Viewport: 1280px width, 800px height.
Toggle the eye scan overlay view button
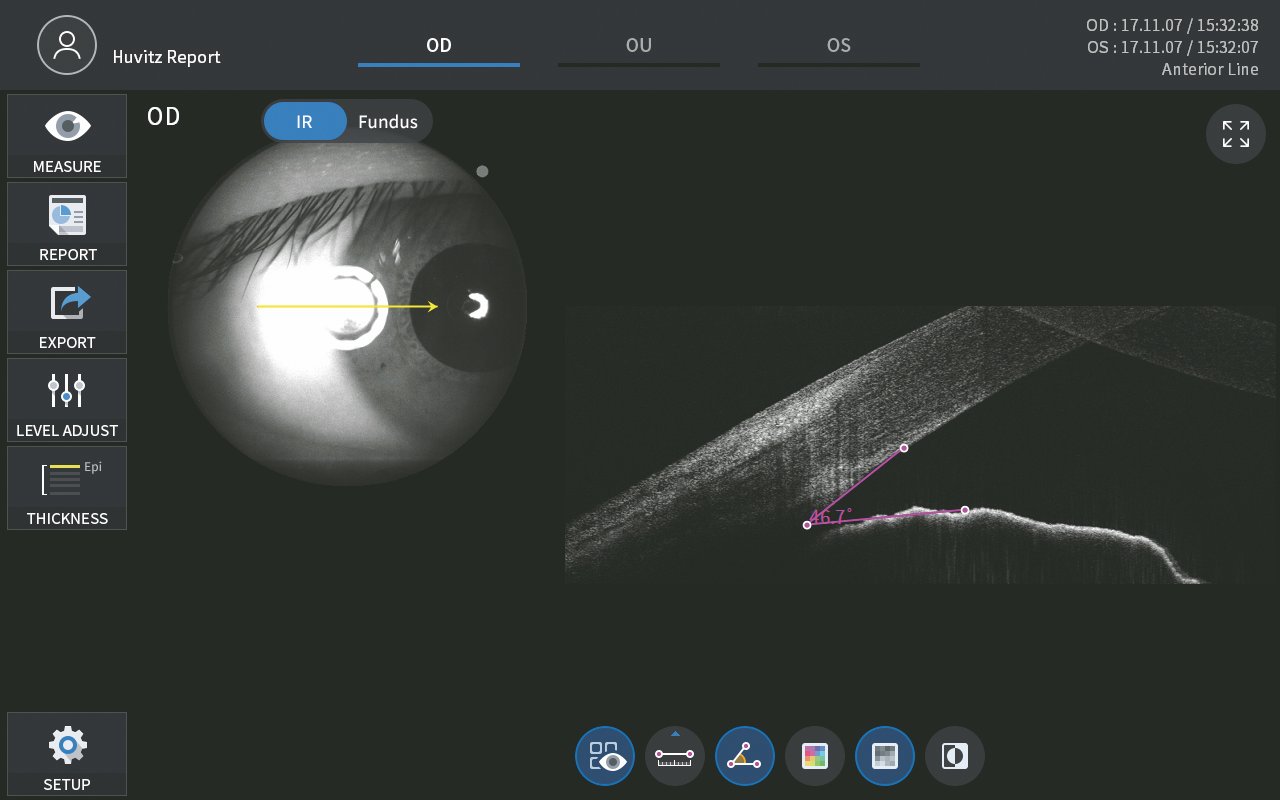605,756
